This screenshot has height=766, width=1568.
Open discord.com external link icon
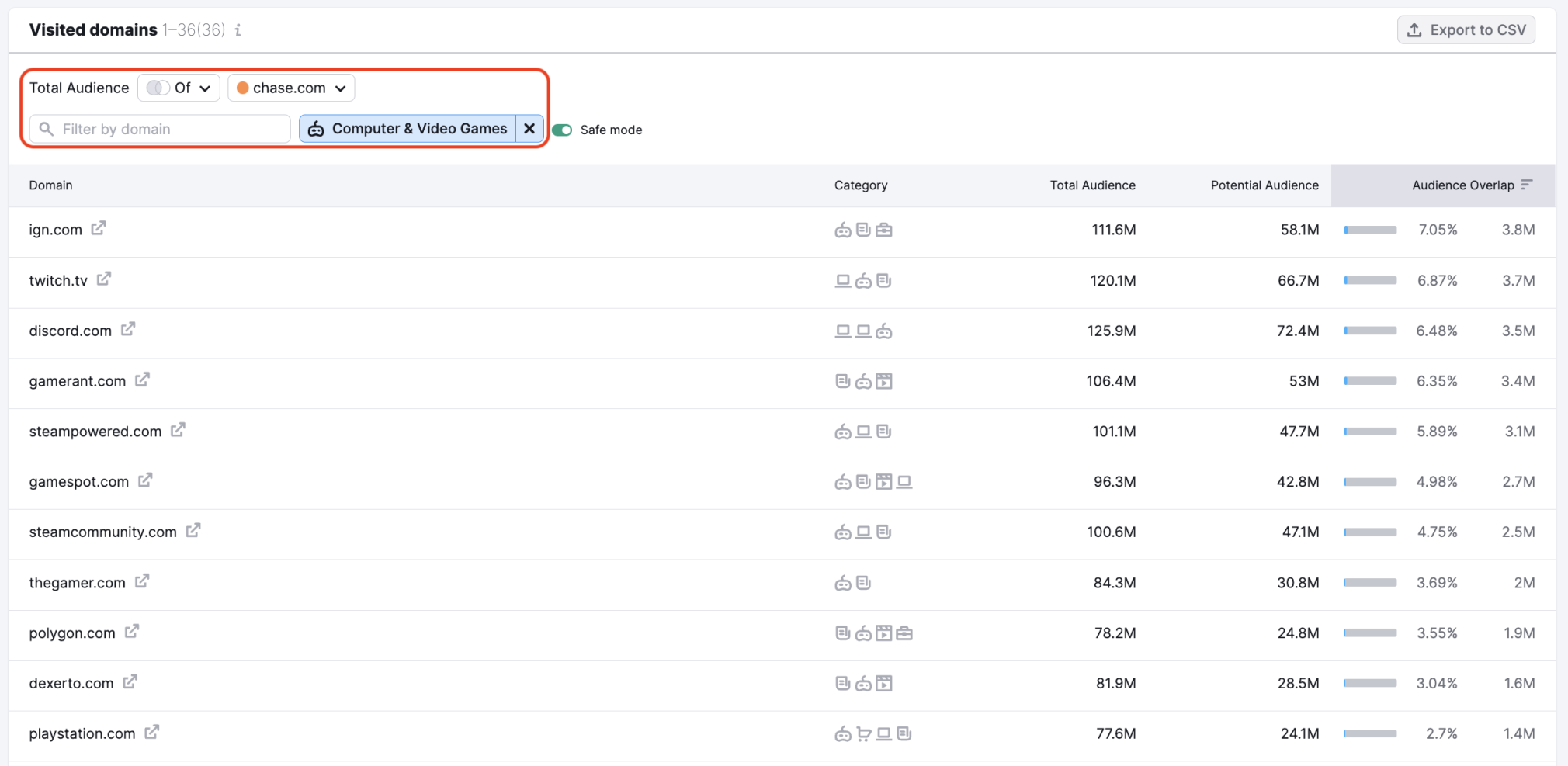point(128,329)
